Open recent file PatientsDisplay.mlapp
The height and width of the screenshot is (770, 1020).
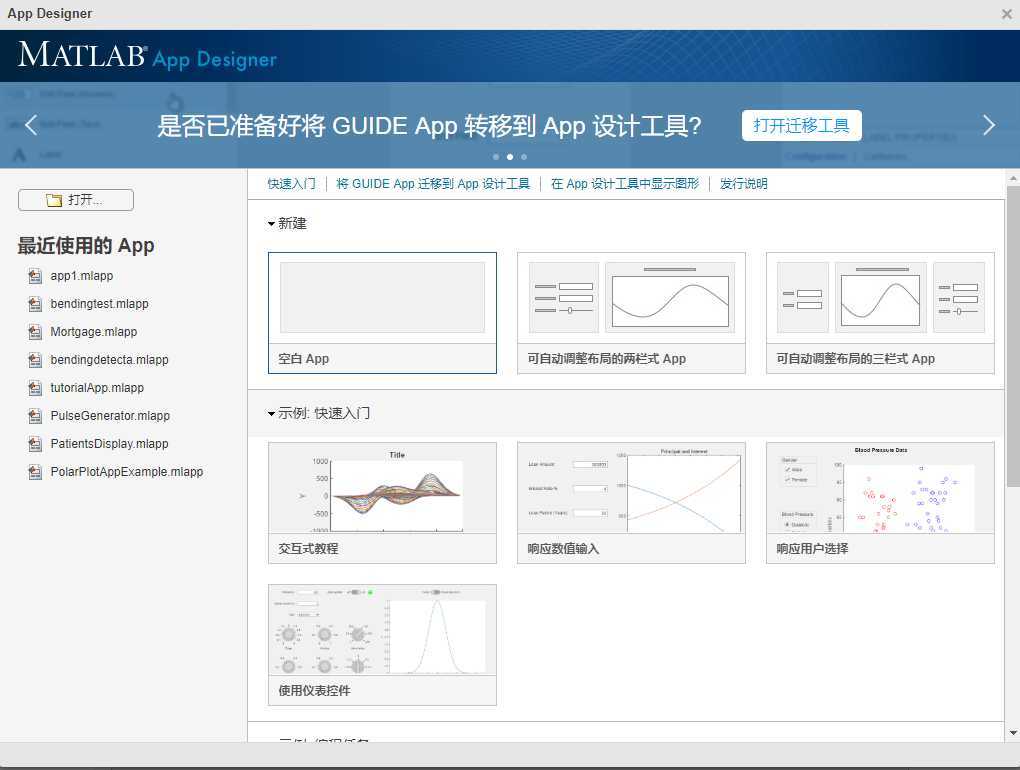tap(109, 444)
